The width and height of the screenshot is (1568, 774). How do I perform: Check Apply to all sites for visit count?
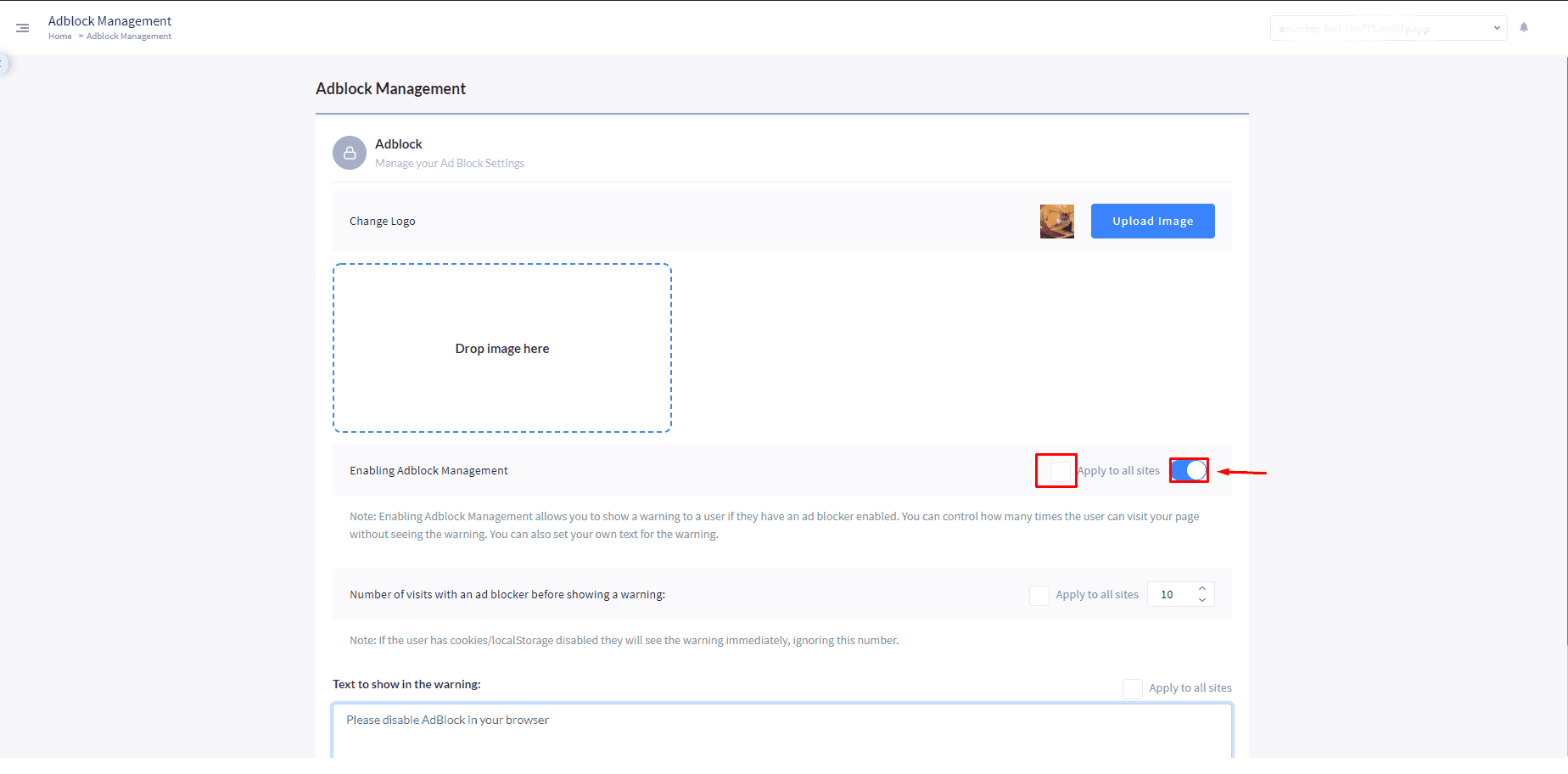click(1039, 595)
